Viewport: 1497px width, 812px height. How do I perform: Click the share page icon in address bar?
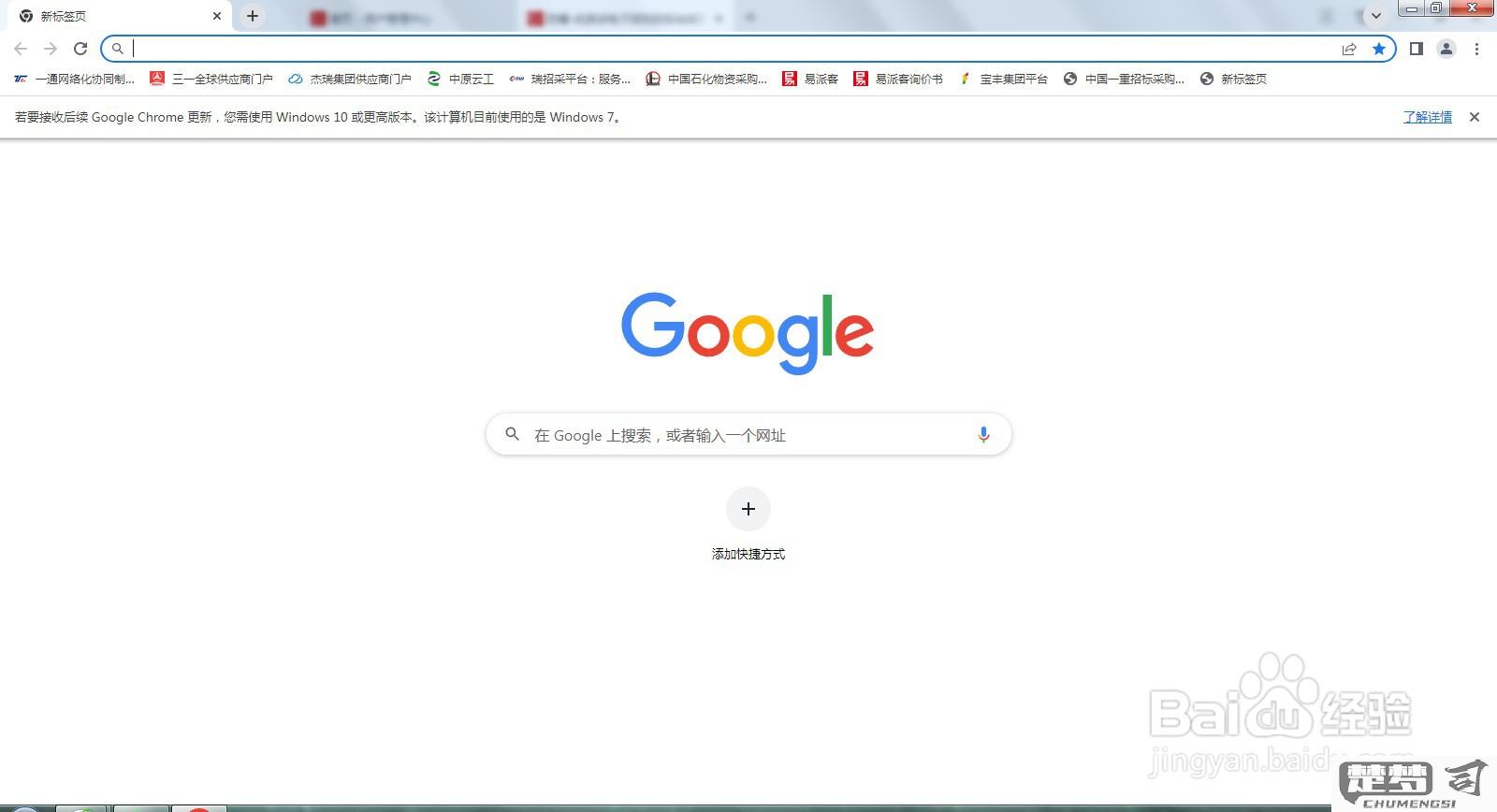tap(1349, 49)
